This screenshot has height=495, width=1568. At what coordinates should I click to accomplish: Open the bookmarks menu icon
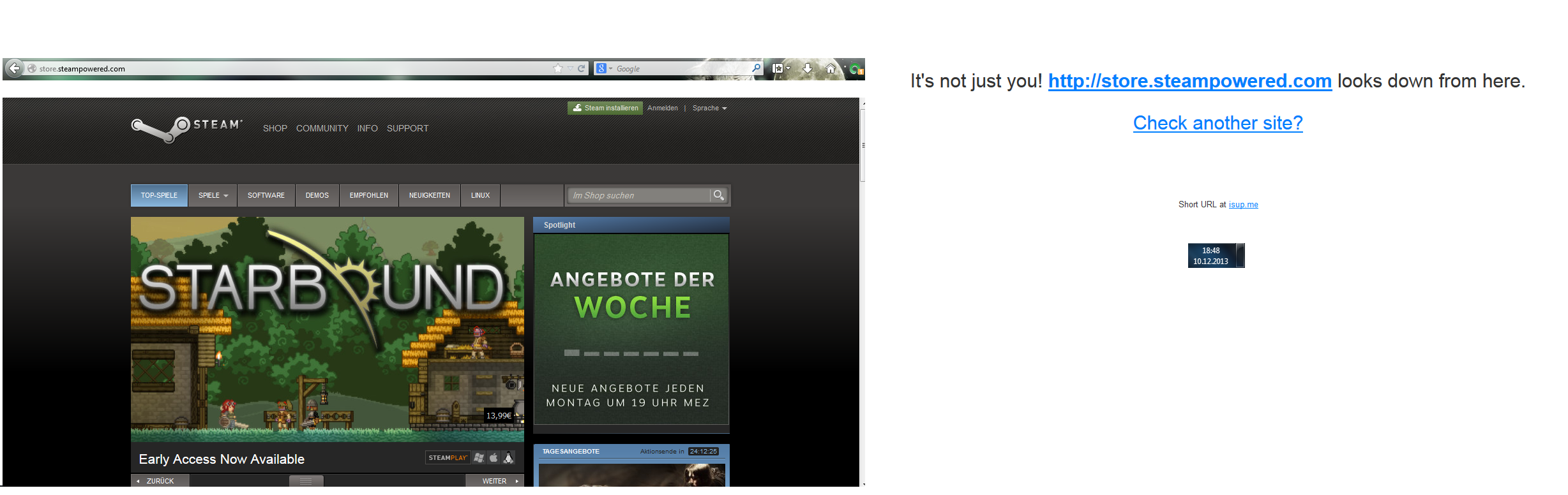click(x=778, y=68)
